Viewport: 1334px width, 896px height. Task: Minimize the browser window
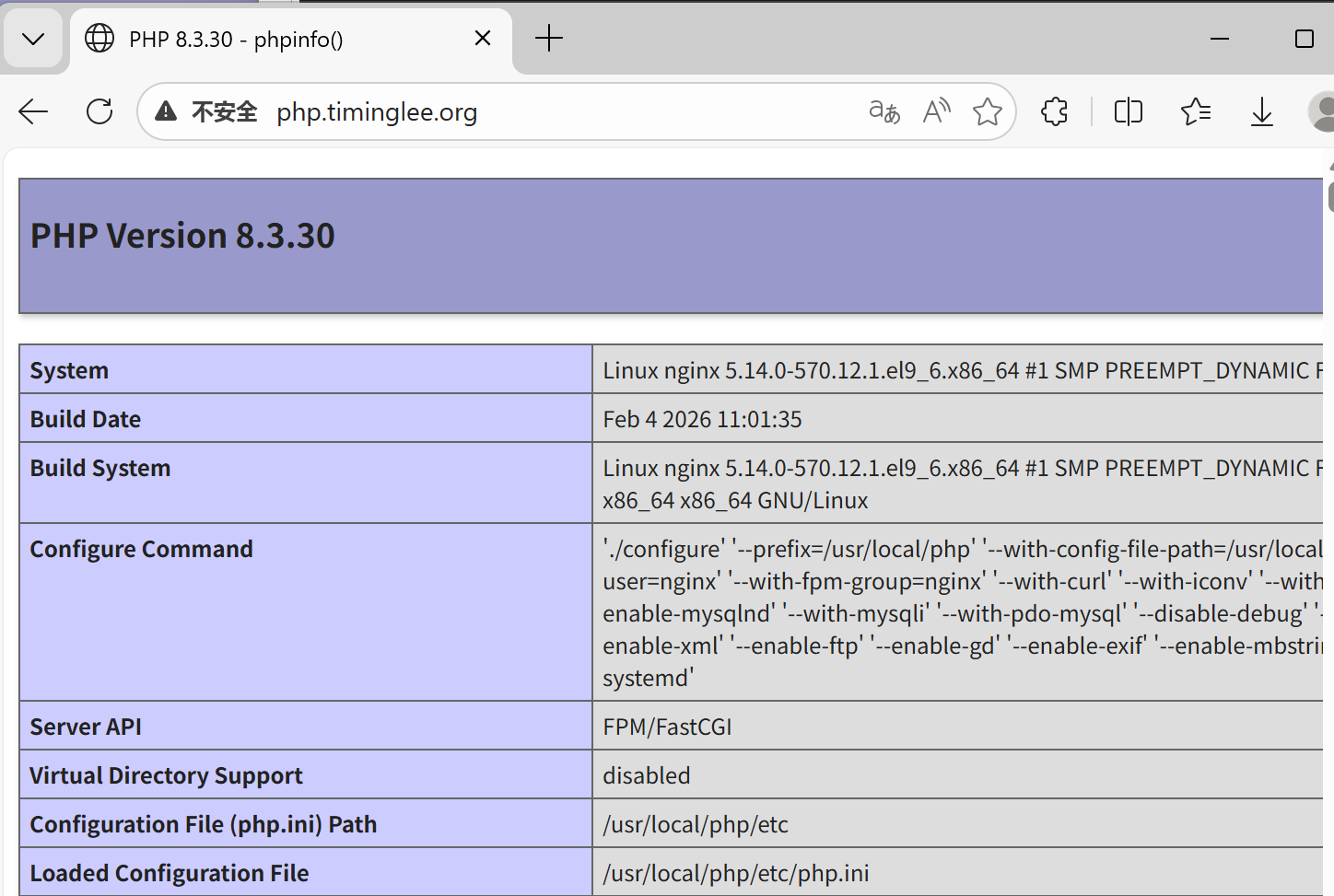point(1220,39)
